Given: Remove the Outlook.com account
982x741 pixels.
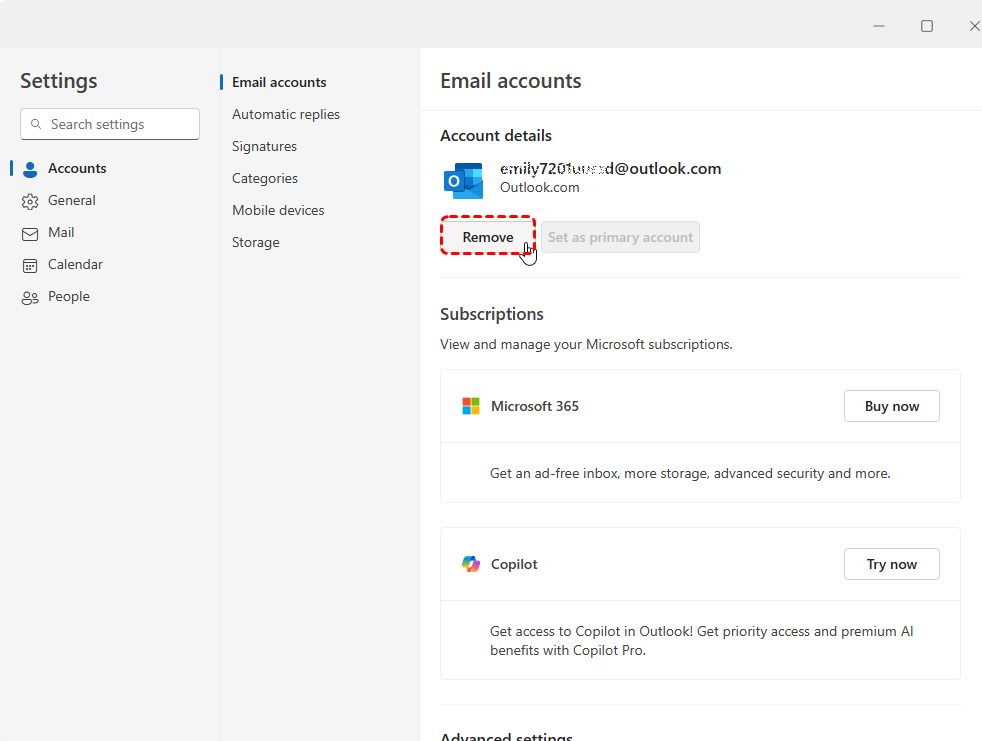Looking at the screenshot, I should pyautogui.click(x=488, y=237).
